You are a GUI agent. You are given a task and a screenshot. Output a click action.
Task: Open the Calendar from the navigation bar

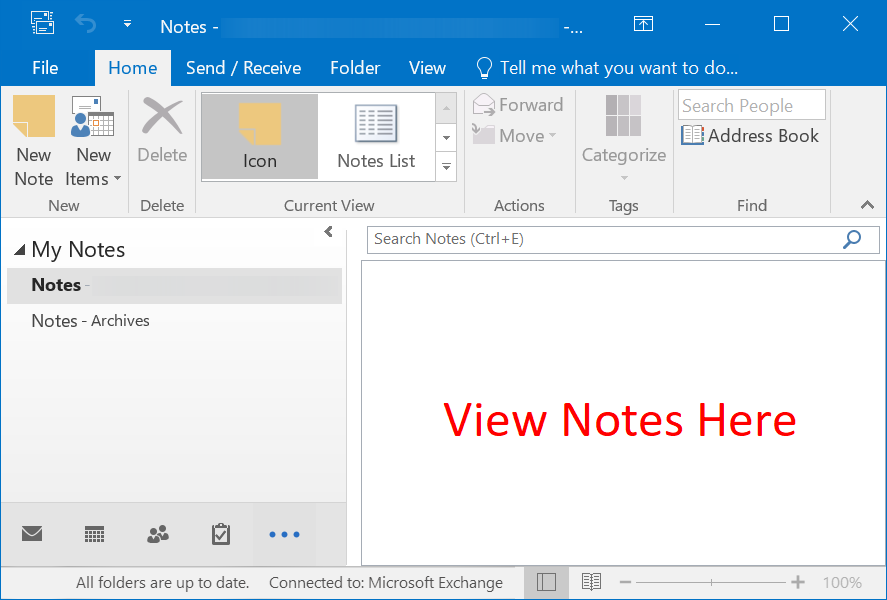(x=94, y=534)
